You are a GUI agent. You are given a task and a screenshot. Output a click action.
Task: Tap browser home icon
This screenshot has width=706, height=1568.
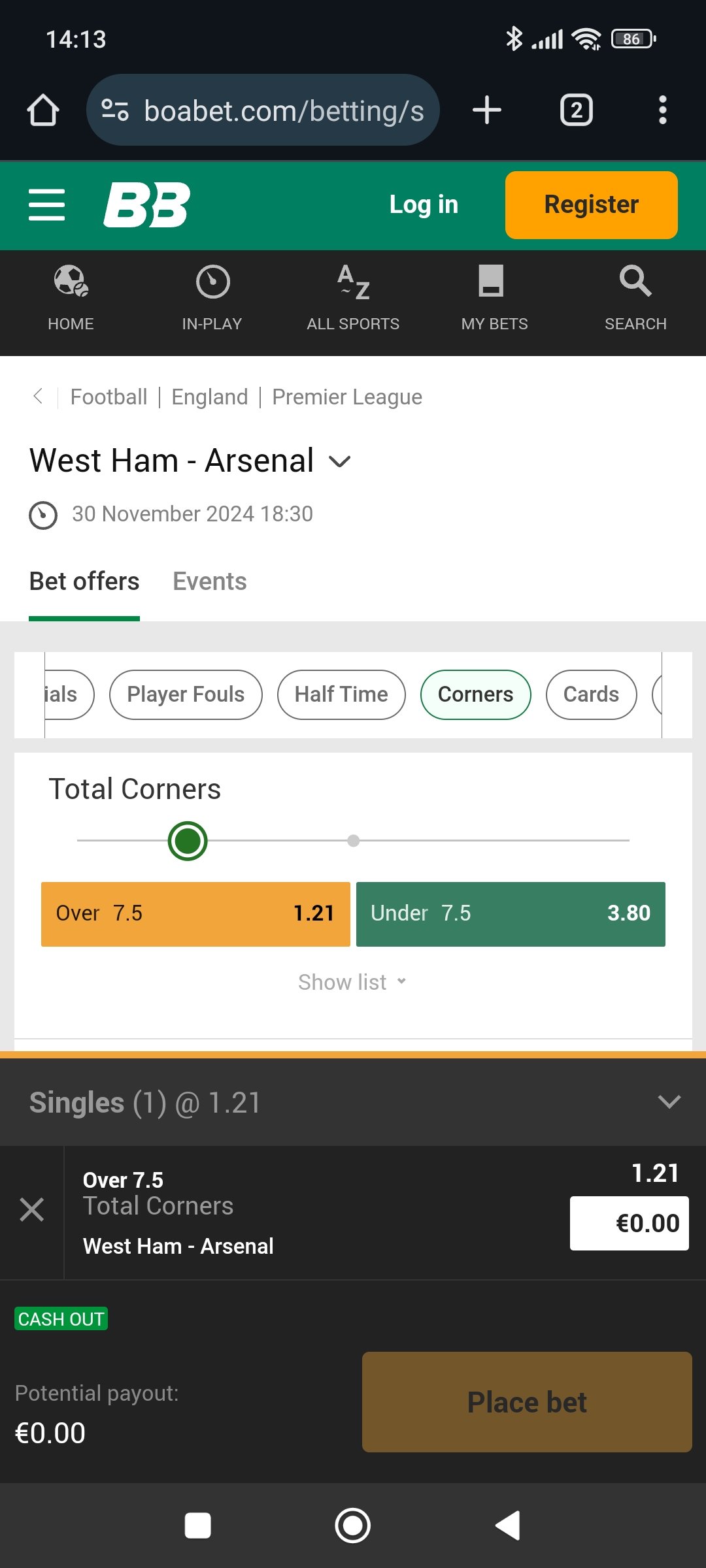point(43,110)
